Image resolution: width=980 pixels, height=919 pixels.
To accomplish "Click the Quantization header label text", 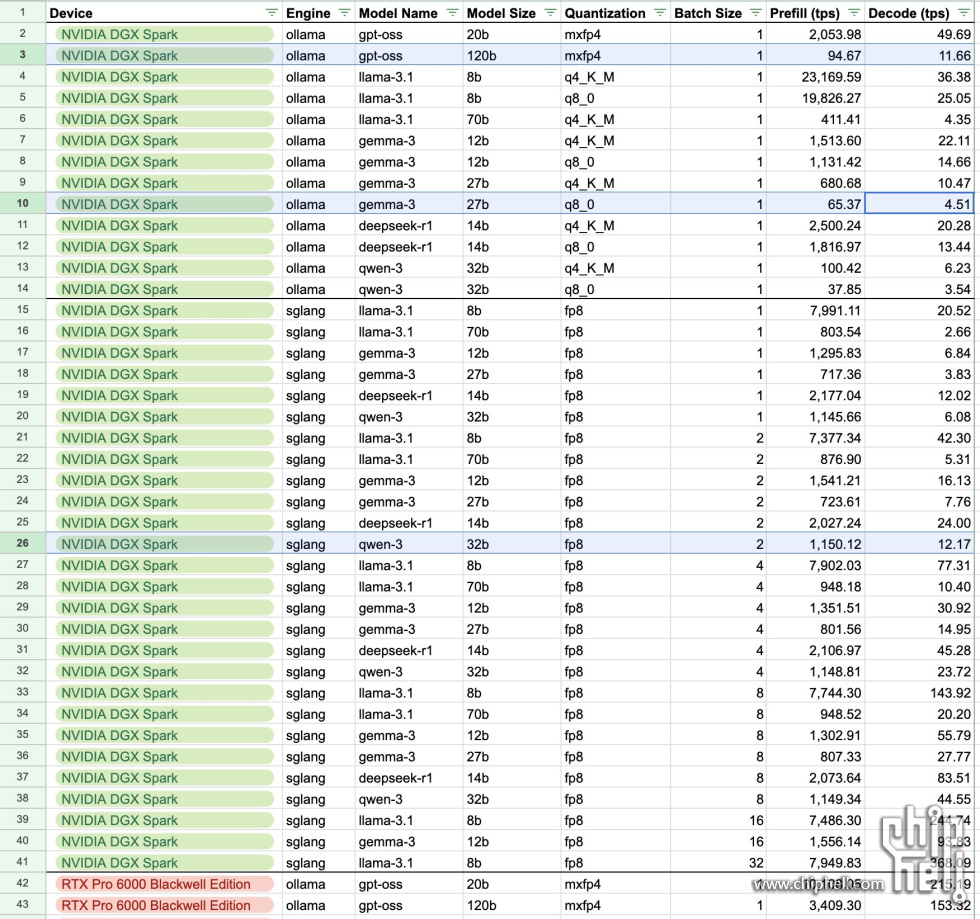I will 604,13.
